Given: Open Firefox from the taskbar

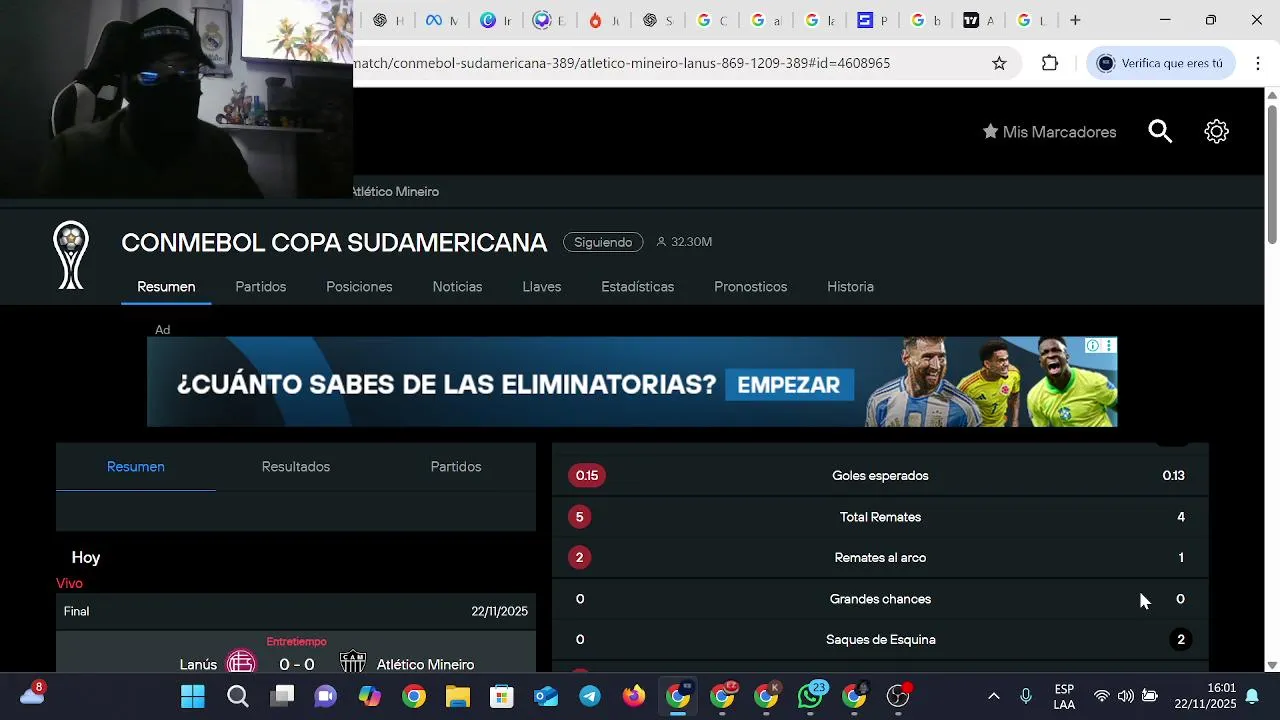Looking at the screenshot, I should click(x=634, y=696).
